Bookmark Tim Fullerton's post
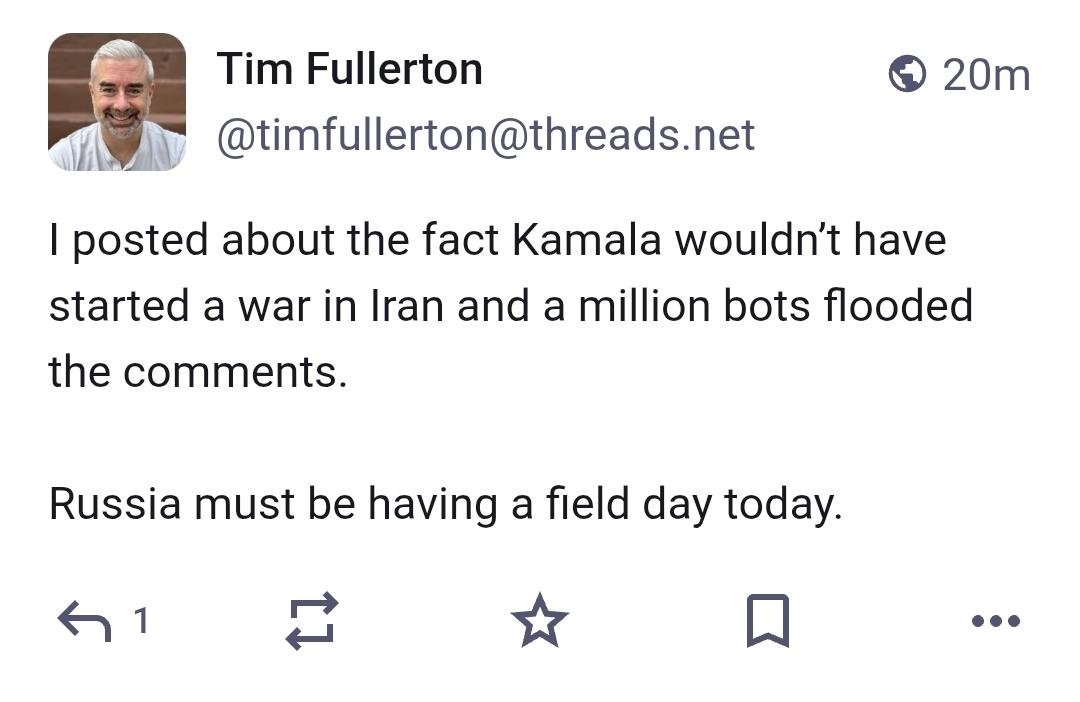The width and height of the screenshot is (1080, 702). [x=768, y=621]
